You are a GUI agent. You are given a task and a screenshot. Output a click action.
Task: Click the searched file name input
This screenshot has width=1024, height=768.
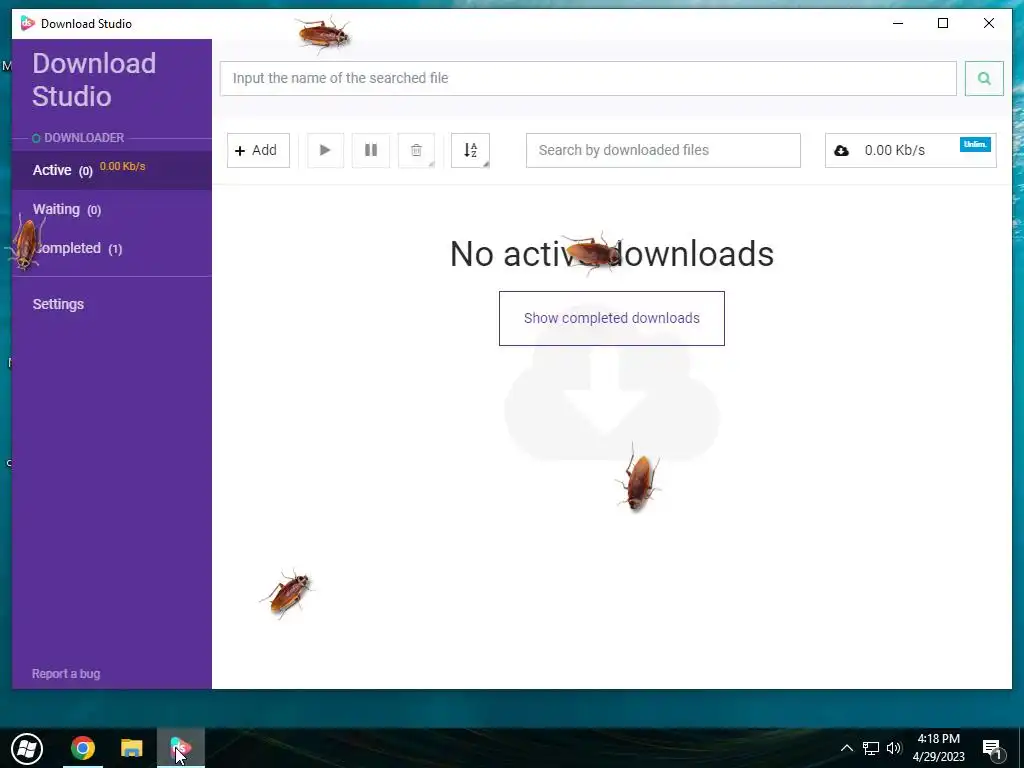pos(588,78)
